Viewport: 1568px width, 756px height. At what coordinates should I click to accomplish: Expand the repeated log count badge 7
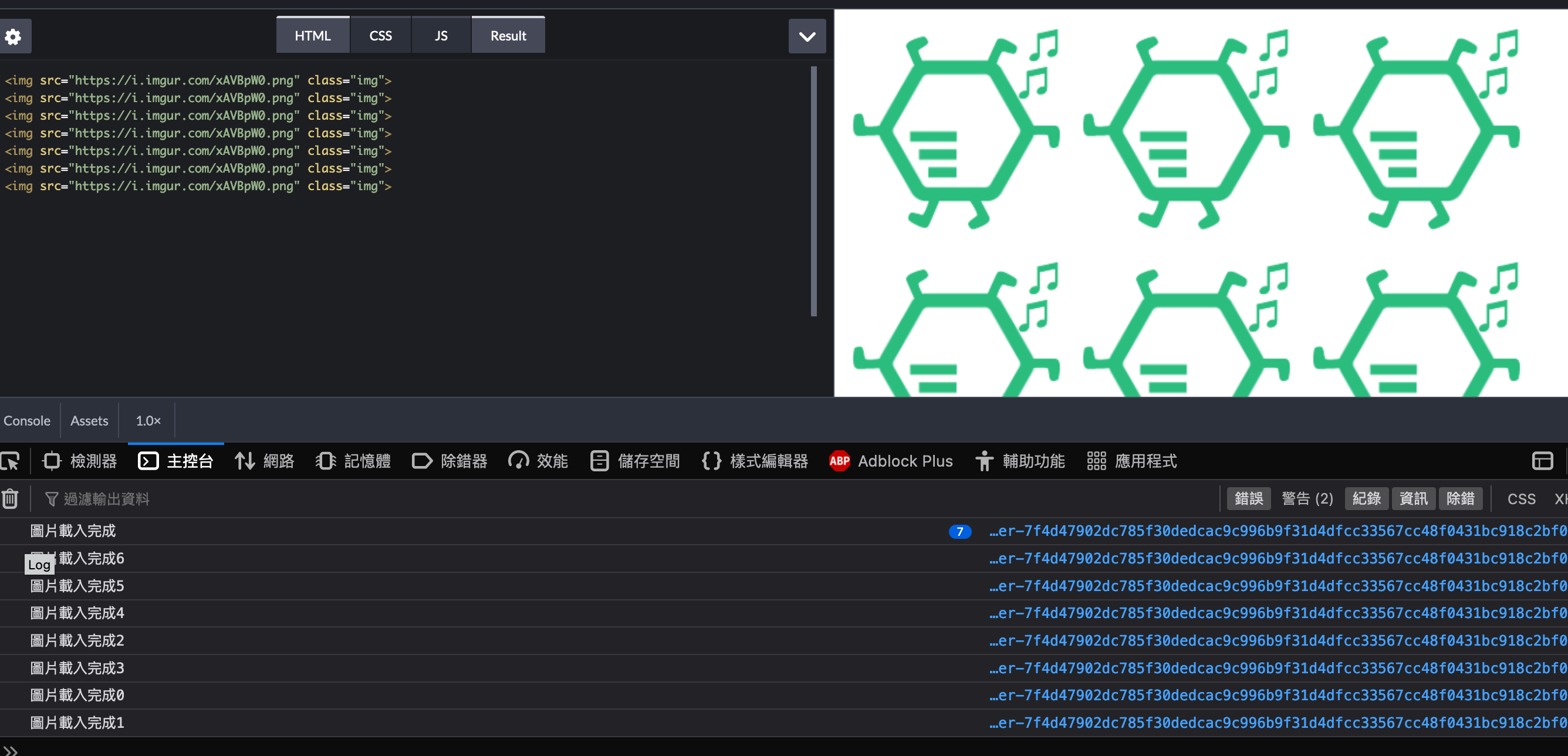coord(959,531)
